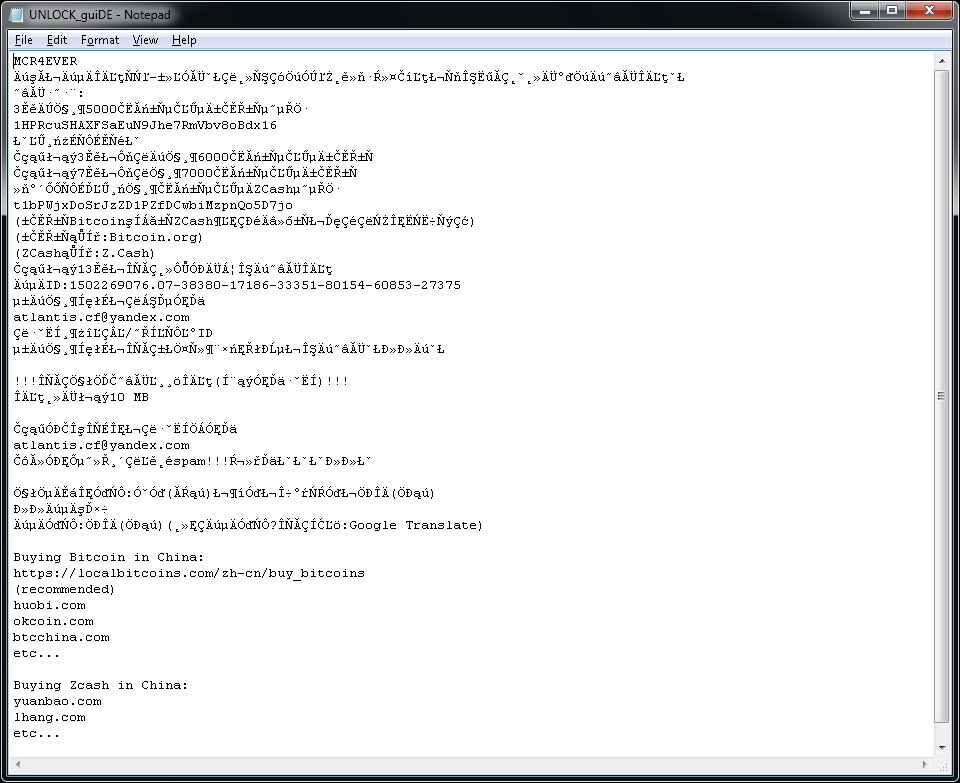Click the line containing 'spam!!!'
960x783 pixels.
pos(192,461)
